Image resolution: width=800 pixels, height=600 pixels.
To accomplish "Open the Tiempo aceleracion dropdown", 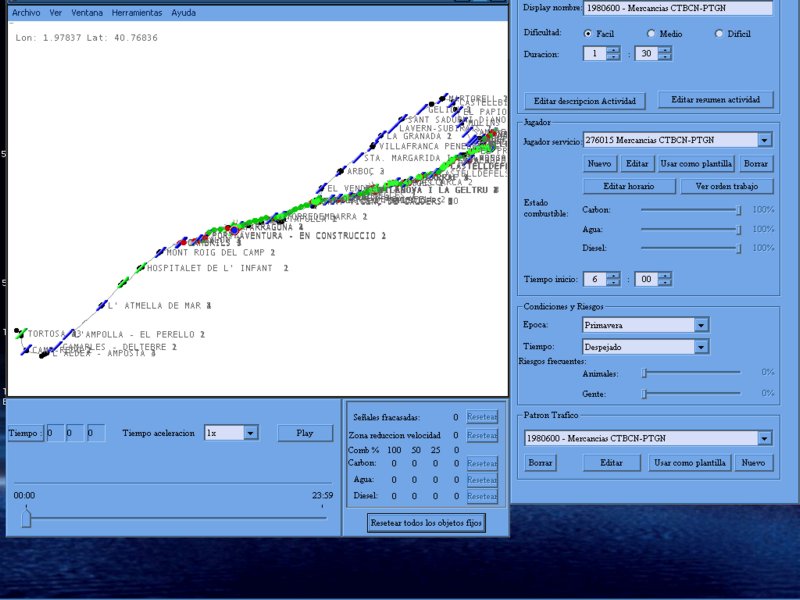I will point(250,433).
